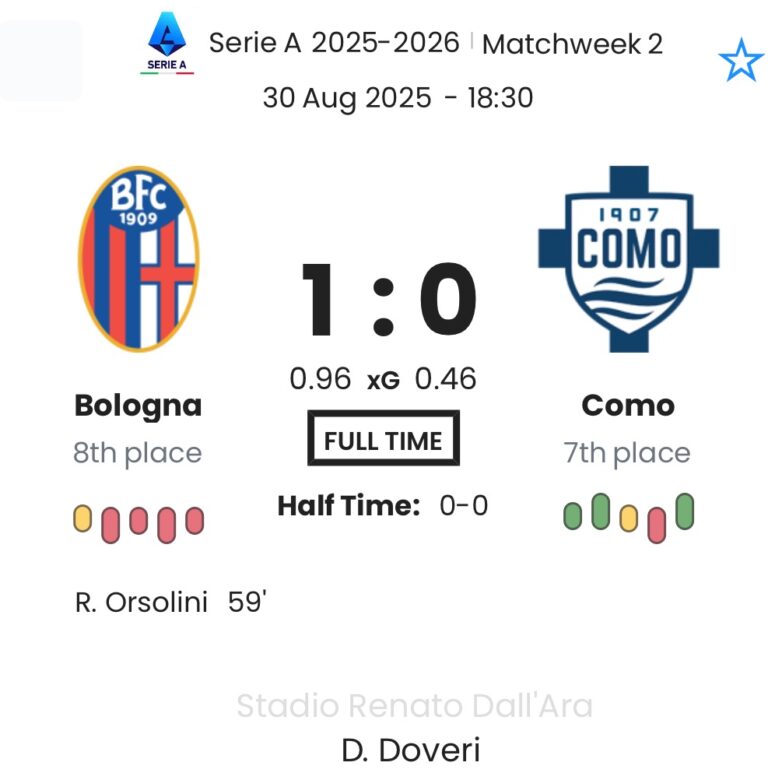Click the Serie A league logo
Viewport: 768px width, 780px height.
point(168,42)
